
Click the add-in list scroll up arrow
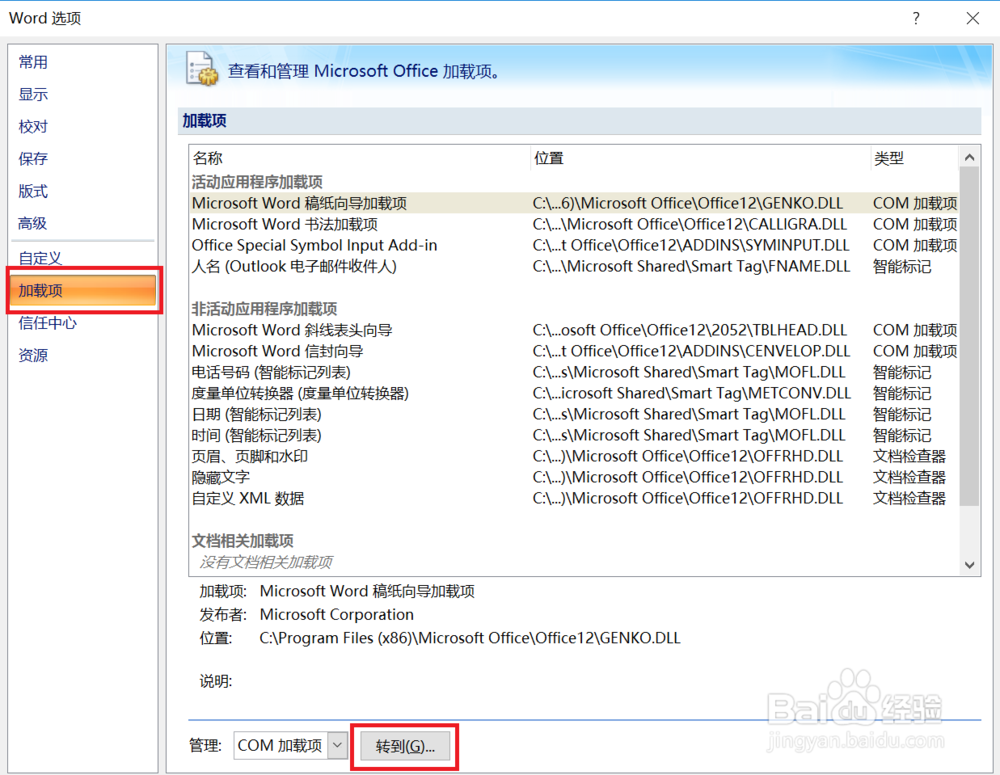point(969,157)
